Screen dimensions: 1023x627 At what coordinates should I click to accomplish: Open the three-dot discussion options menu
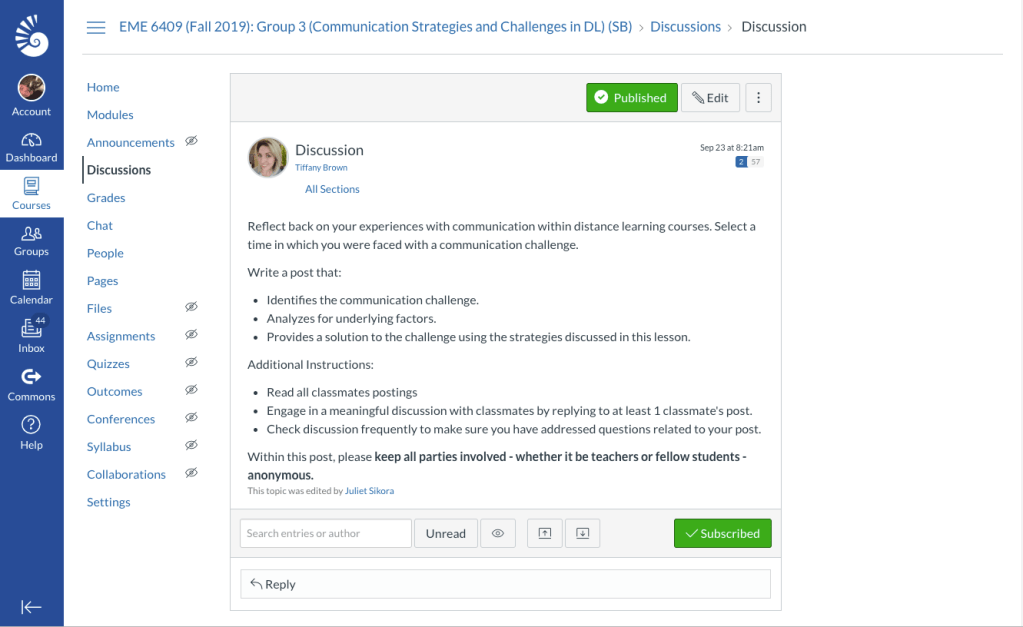758,97
